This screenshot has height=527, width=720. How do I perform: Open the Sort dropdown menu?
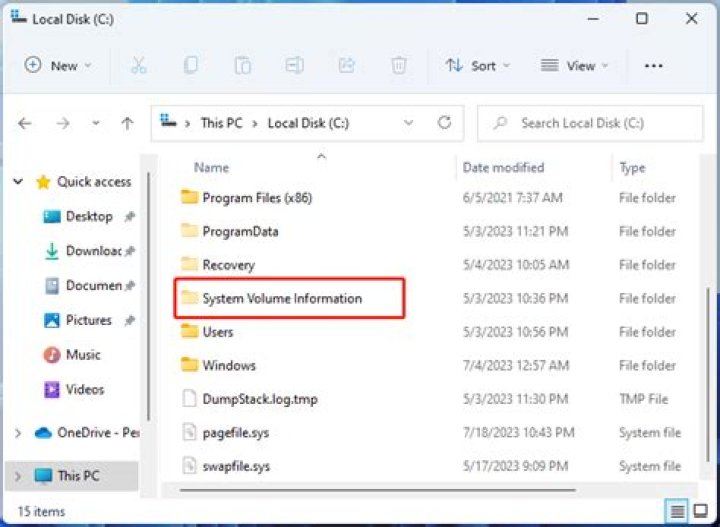(x=478, y=66)
